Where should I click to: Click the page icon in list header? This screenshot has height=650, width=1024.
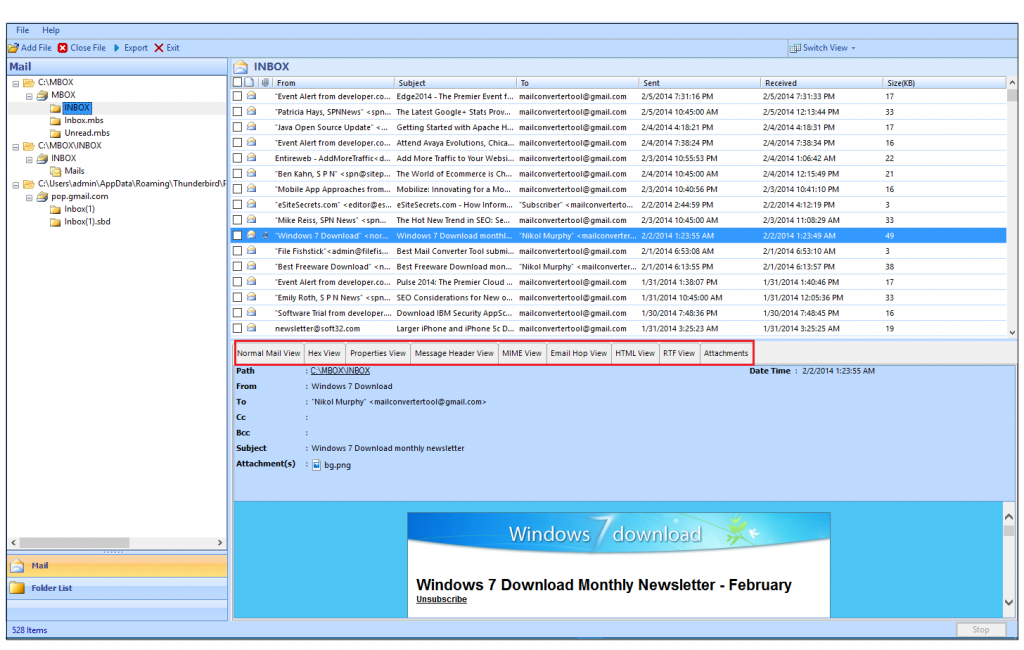249,83
